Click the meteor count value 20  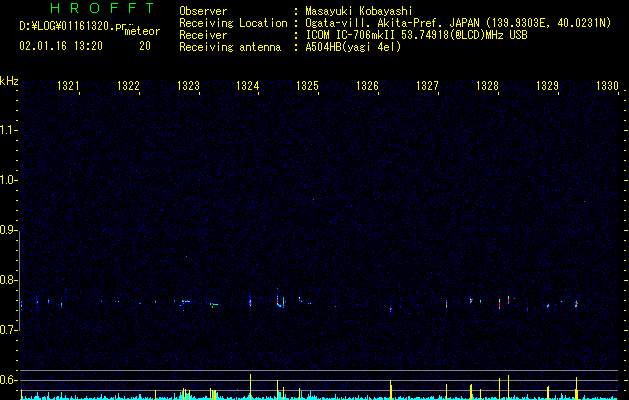click(145, 46)
